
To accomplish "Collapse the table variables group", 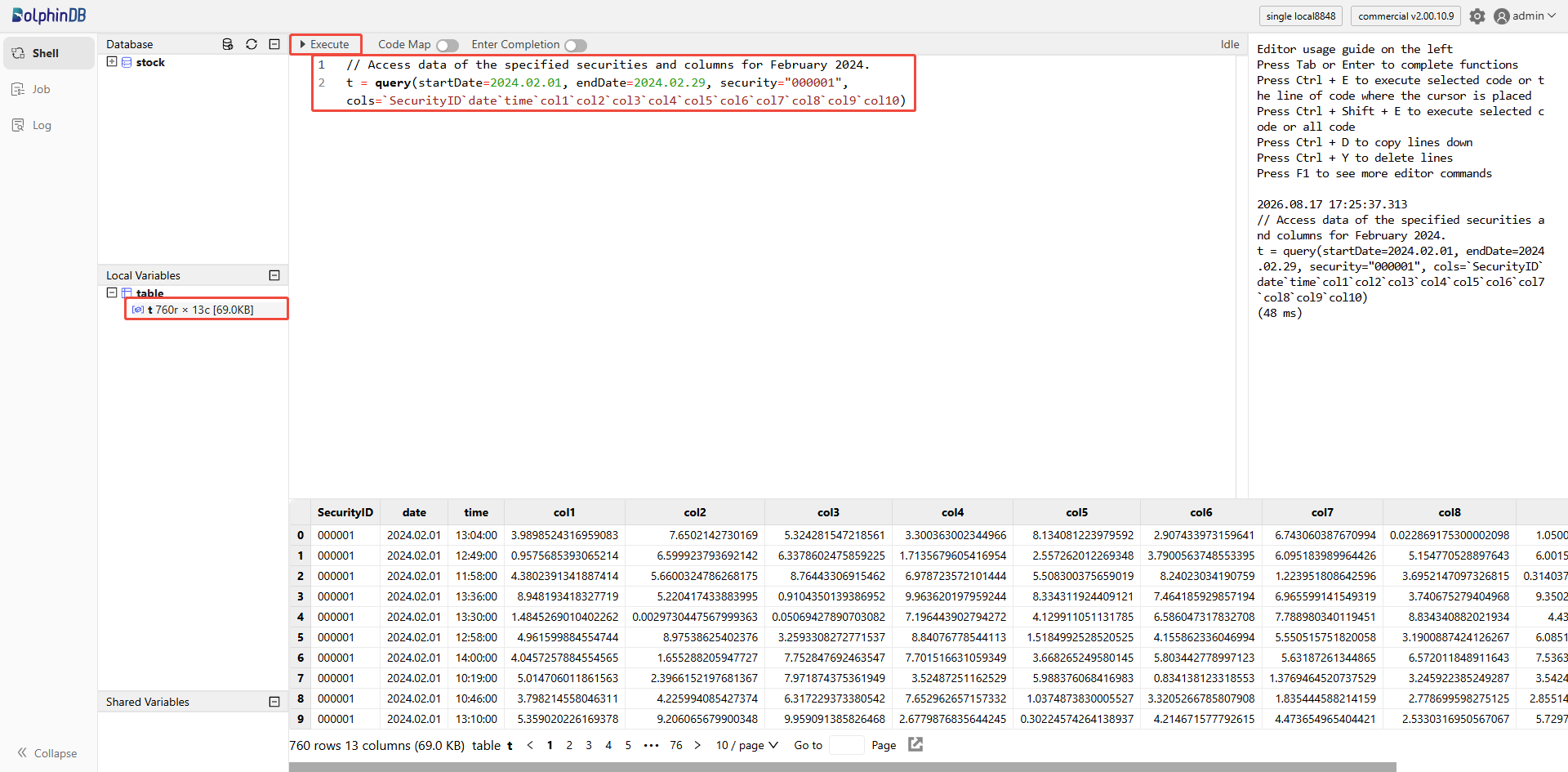I will [112, 292].
